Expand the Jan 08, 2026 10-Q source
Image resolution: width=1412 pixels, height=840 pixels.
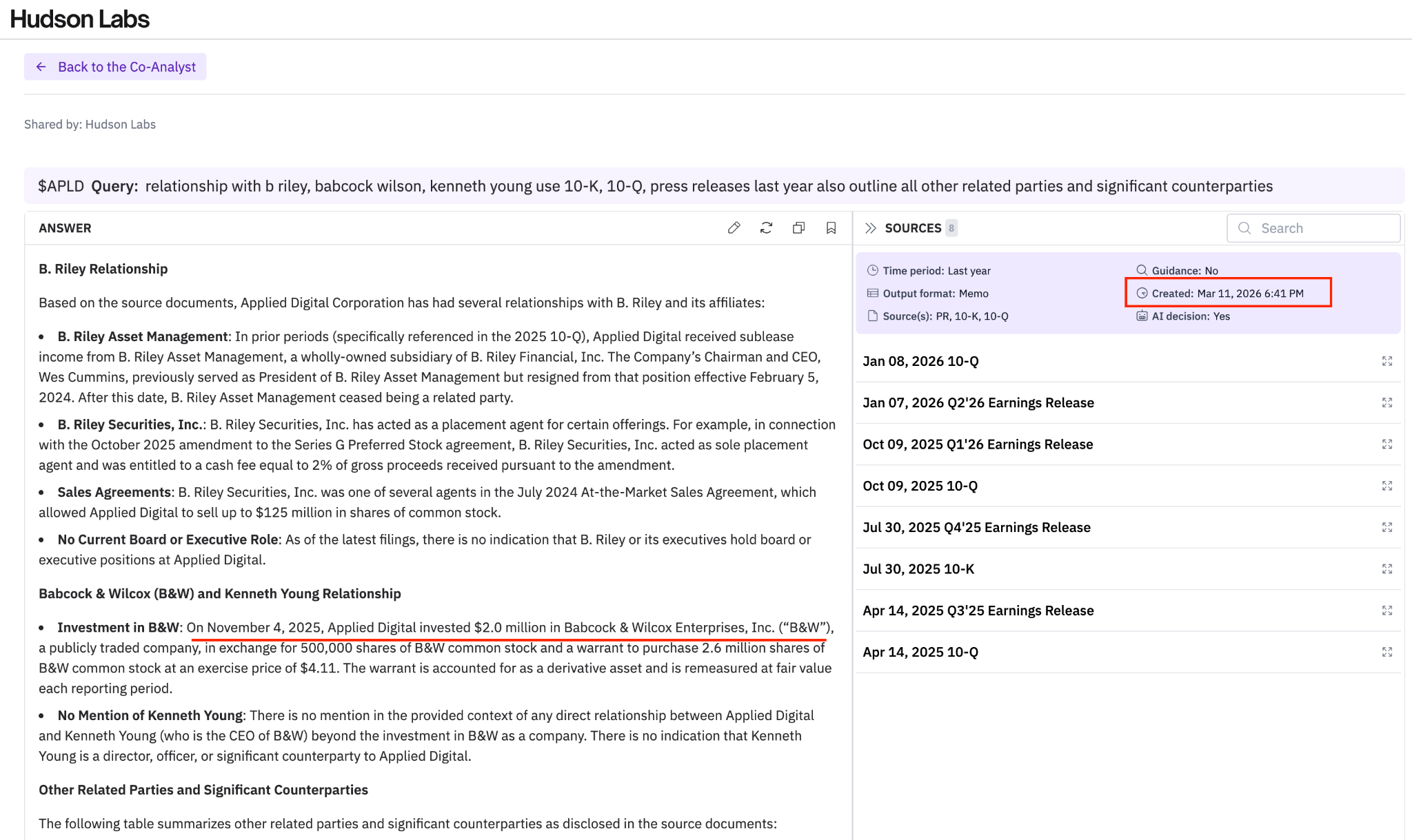pyautogui.click(x=1386, y=361)
